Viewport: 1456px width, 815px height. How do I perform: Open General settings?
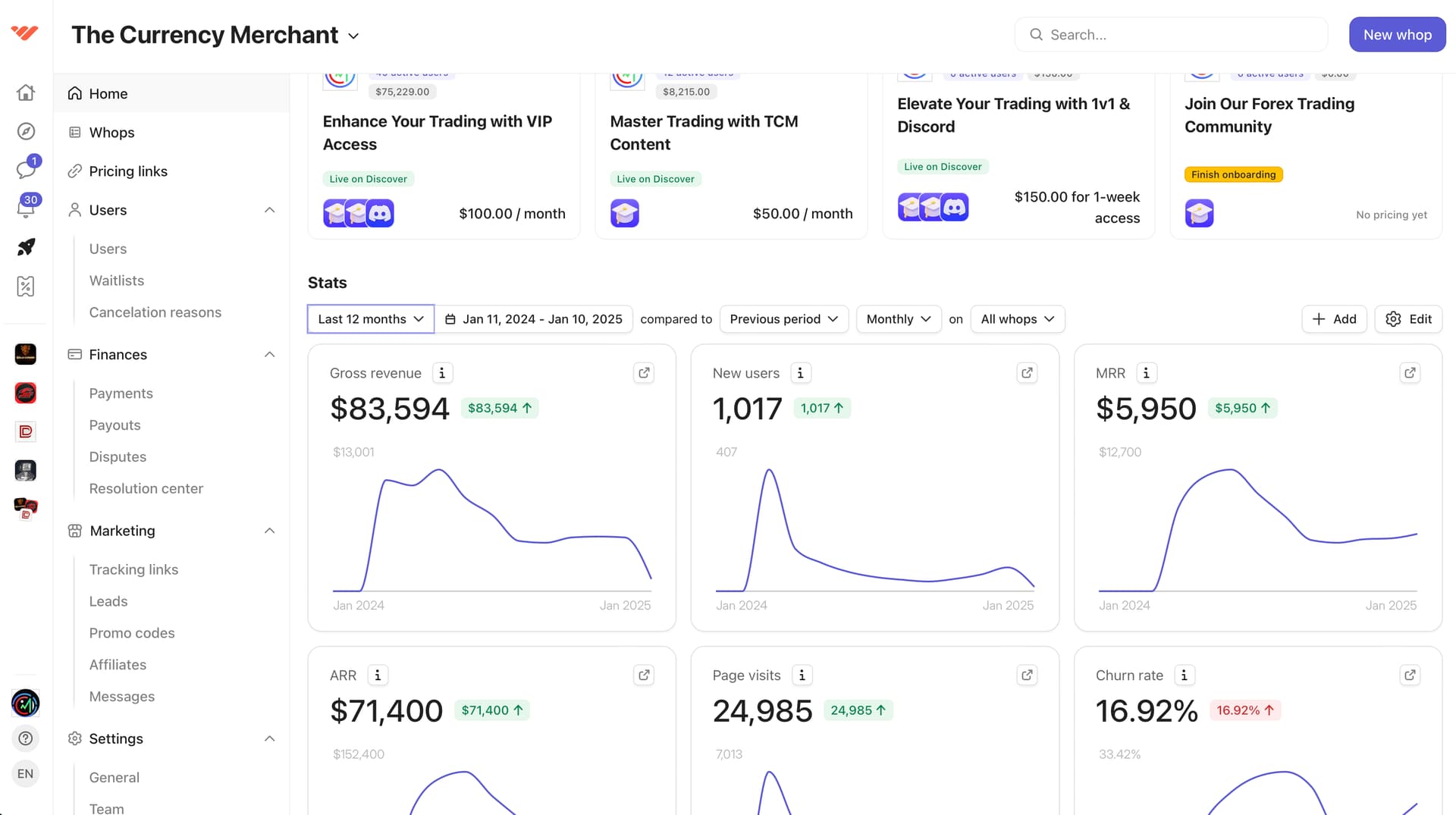pos(114,777)
